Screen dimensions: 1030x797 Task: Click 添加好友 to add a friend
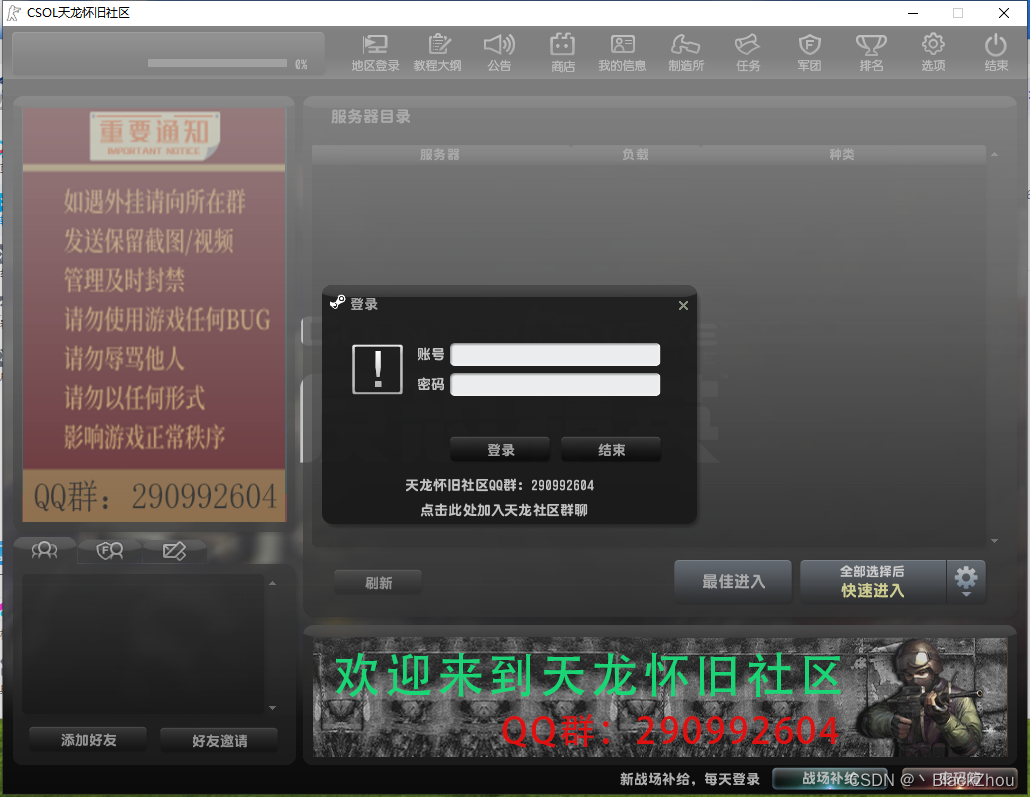pyautogui.click(x=87, y=740)
